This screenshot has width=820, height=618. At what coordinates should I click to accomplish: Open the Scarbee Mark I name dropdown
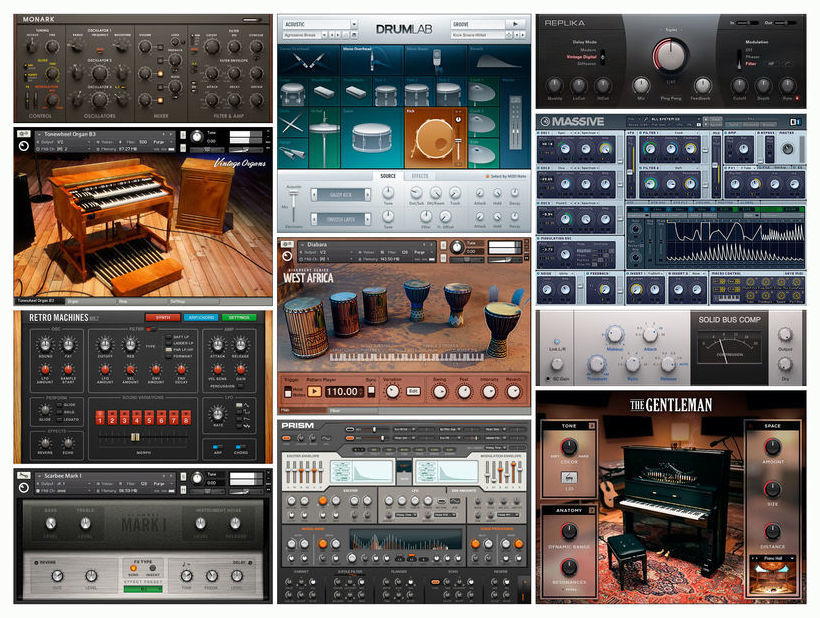click(105, 476)
